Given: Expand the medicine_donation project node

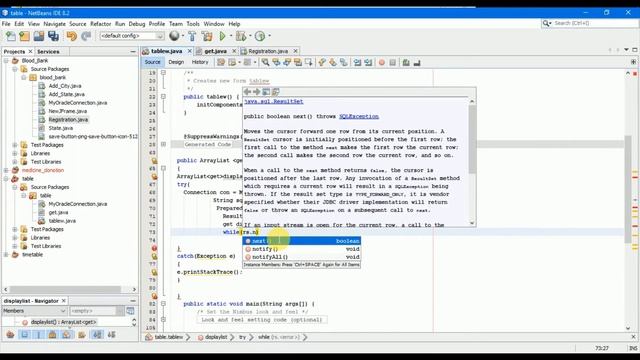Looking at the screenshot, I should pyautogui.click(x=6, y=170).
